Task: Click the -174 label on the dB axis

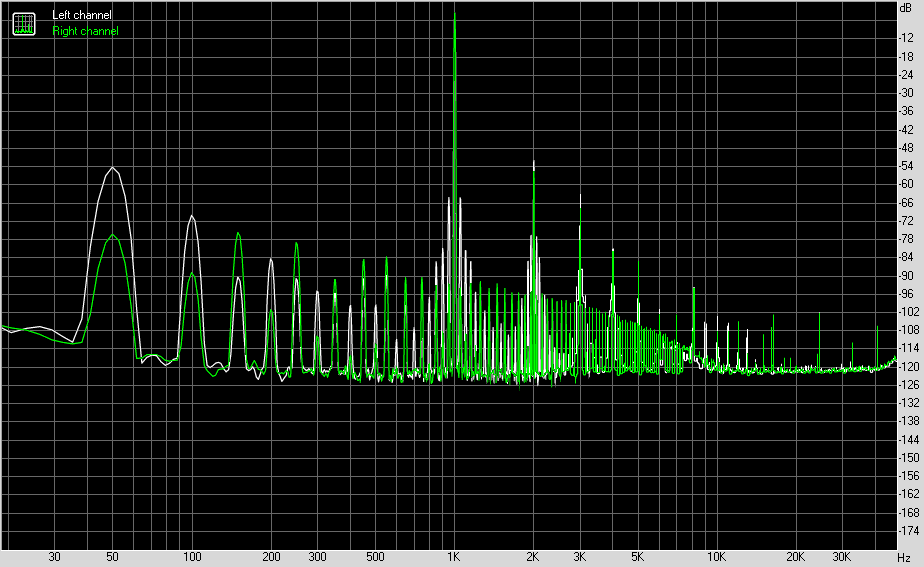Action: click(x=909, y=531)
